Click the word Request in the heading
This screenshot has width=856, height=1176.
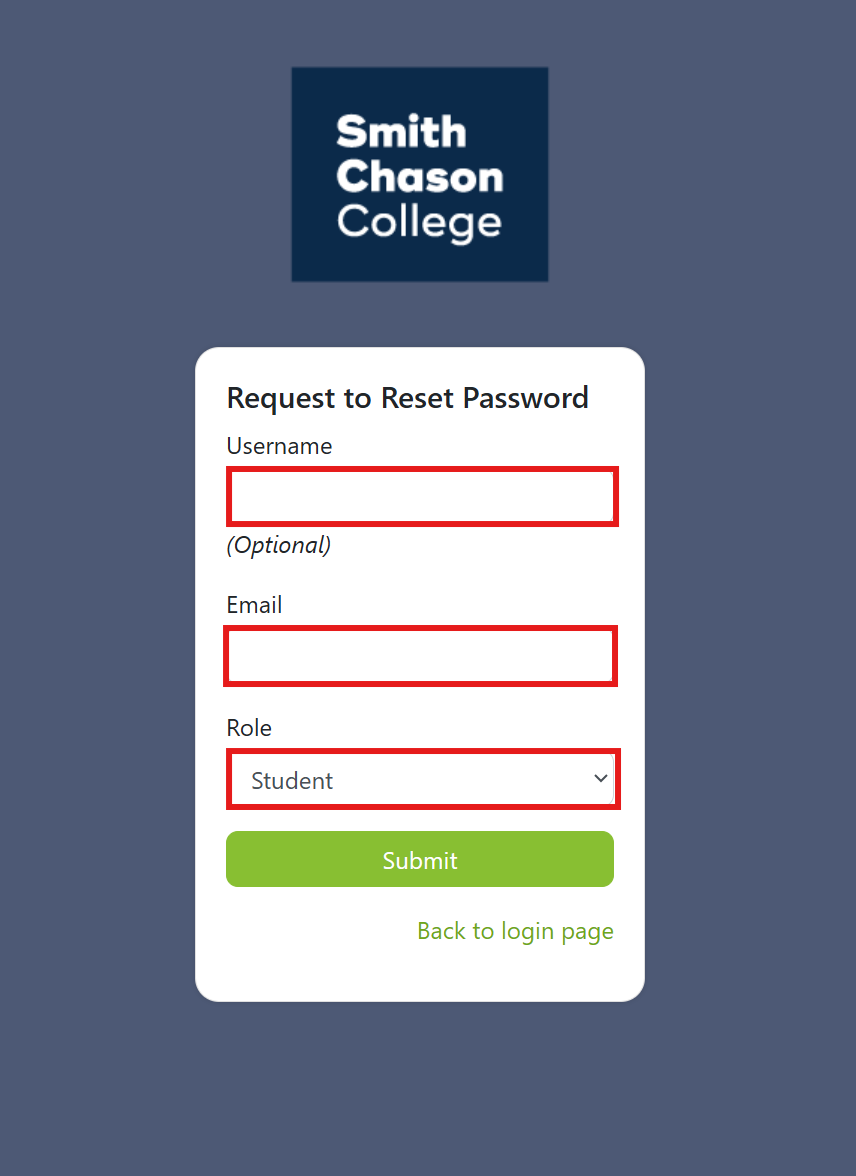pos(281,399)
